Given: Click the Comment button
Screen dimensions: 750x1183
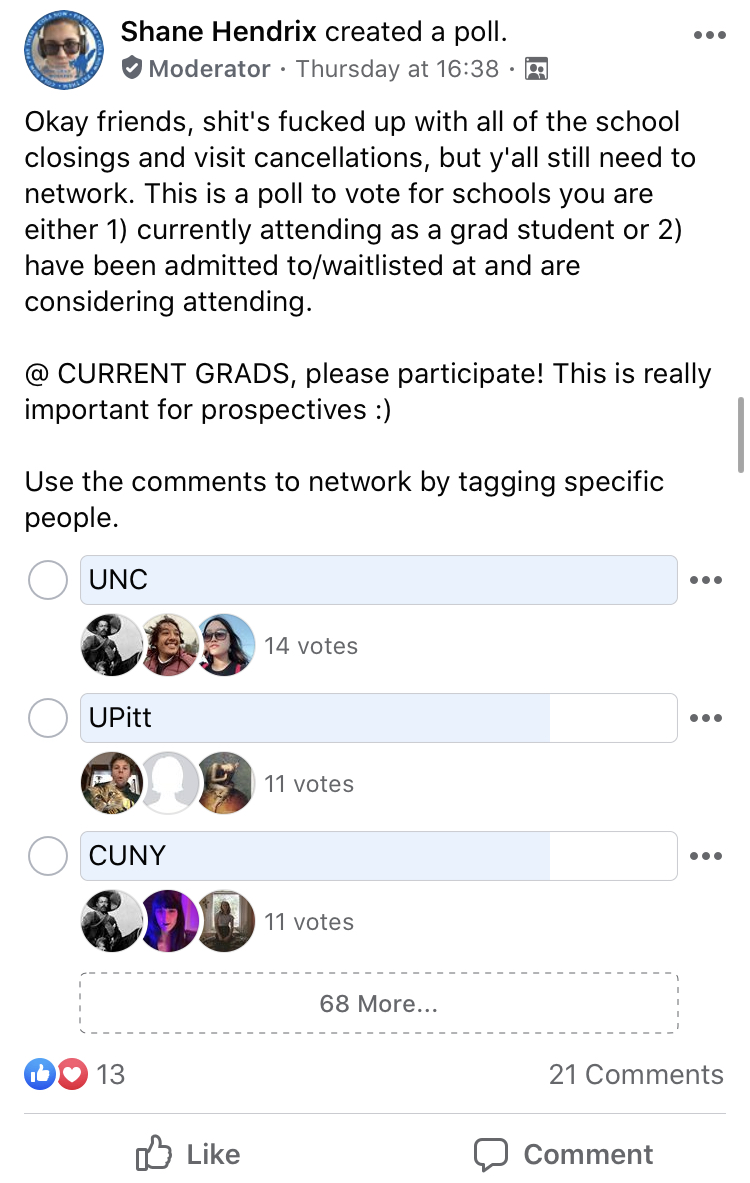Looking at the screenshot, I should [563, 1154].
